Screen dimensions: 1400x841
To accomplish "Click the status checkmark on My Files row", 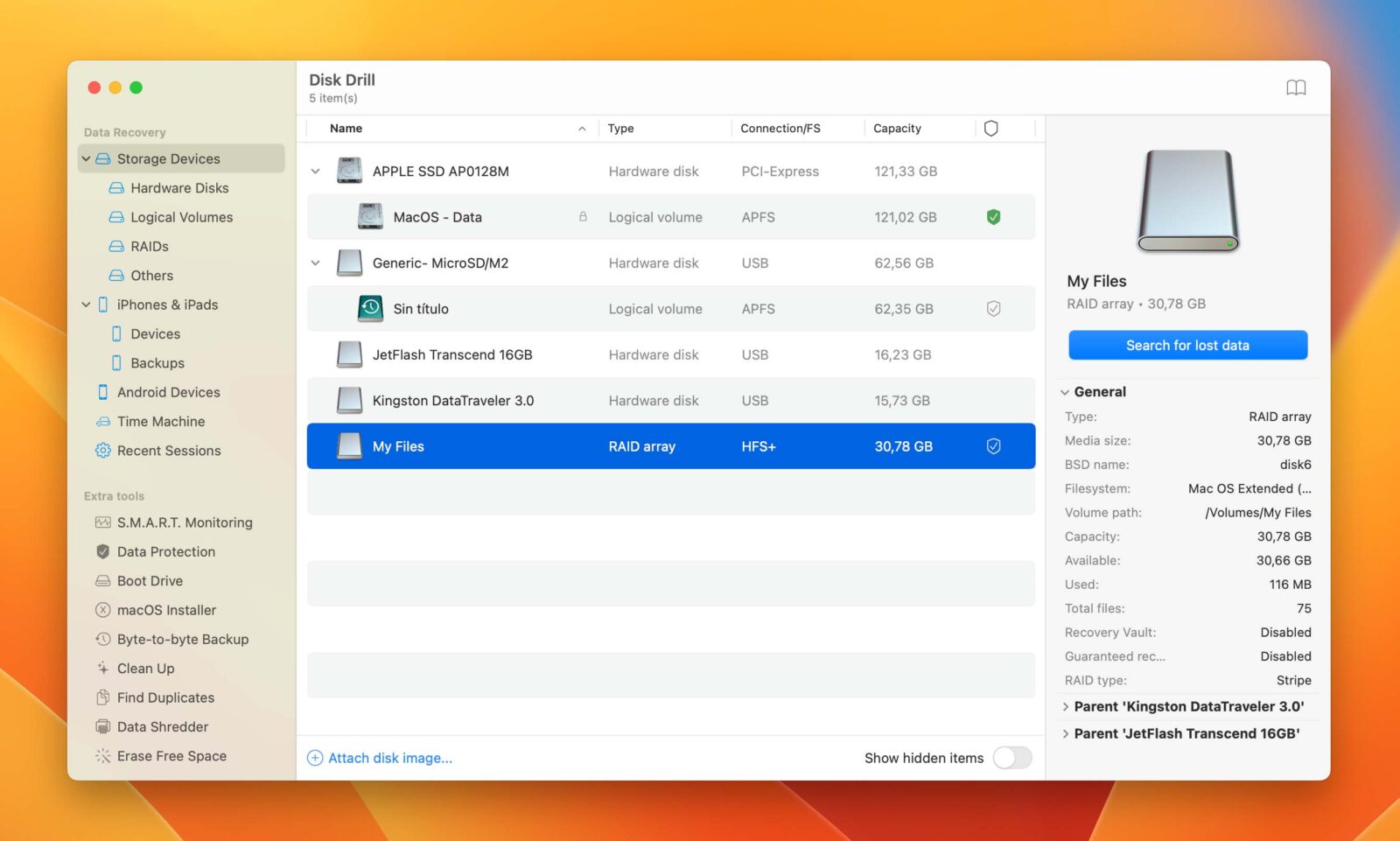I will 993,445.
